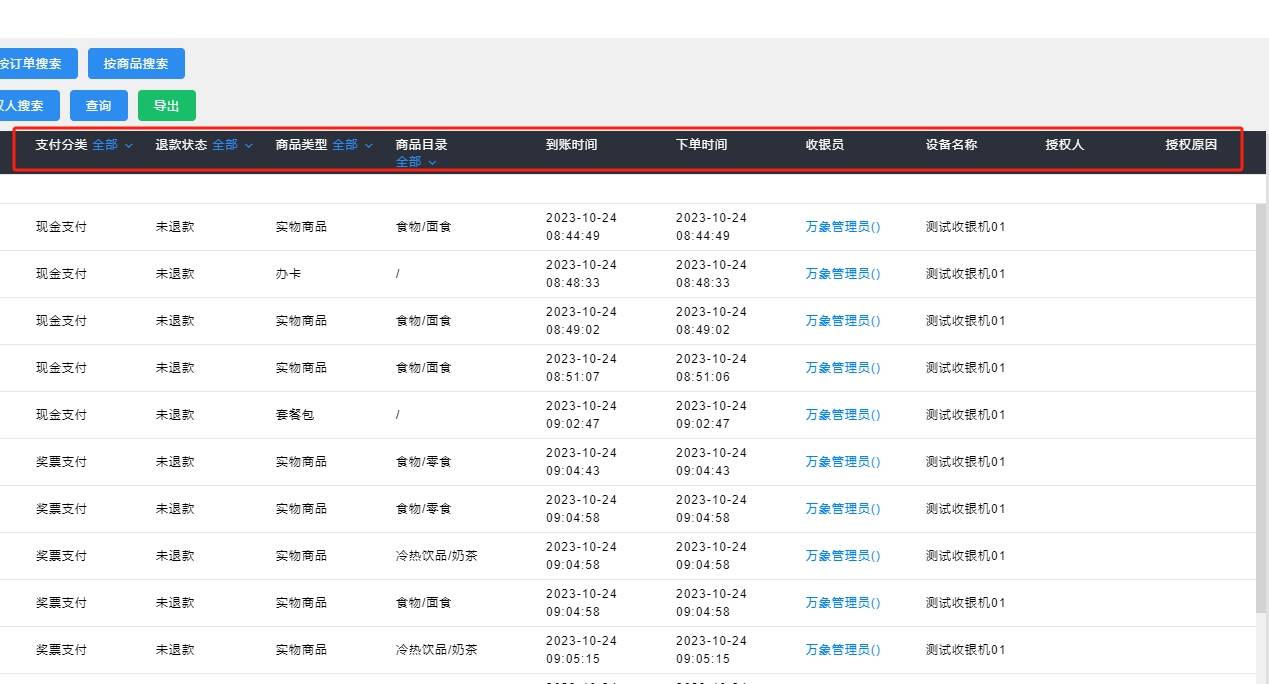1269x684 pixels.
Task: Open 万象管理员() link in 08:44:49 row
Action: click(x=843, y=227)
